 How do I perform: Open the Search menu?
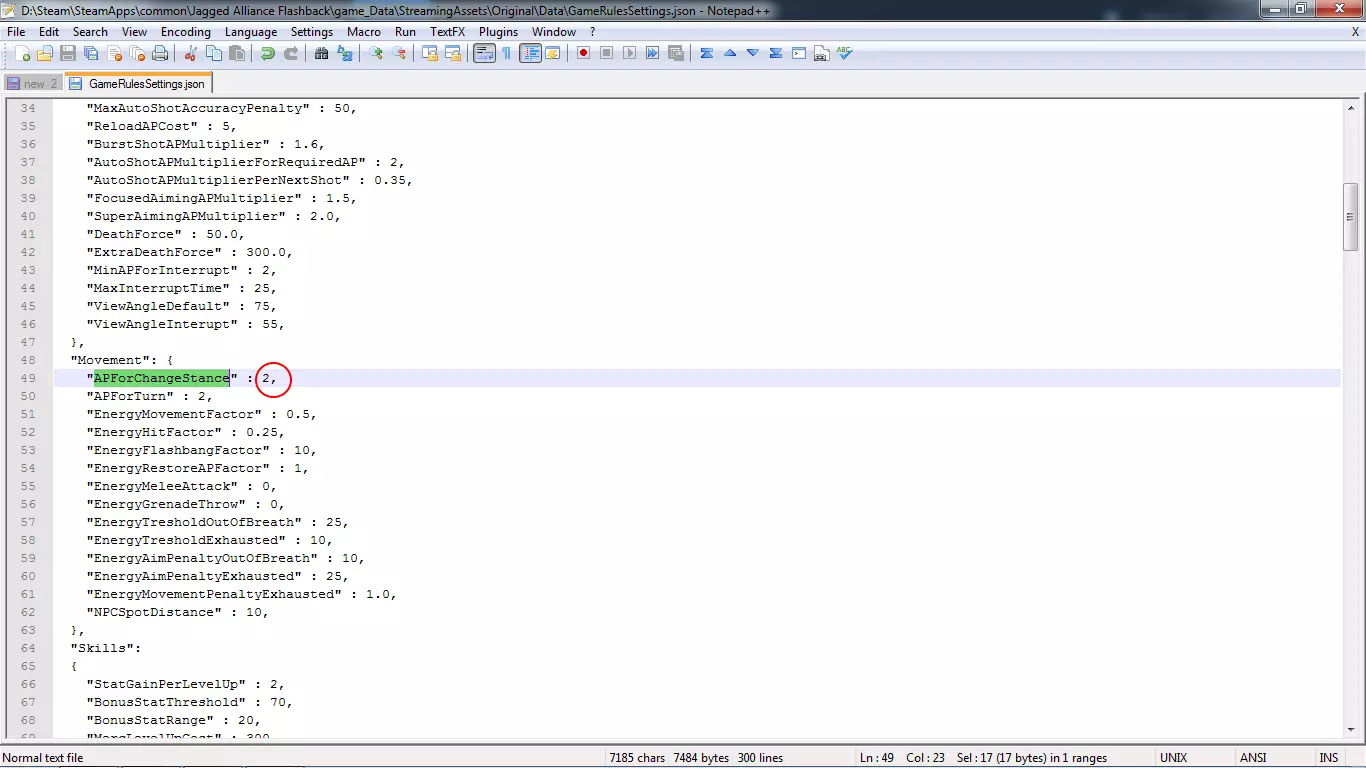[90, 32]
